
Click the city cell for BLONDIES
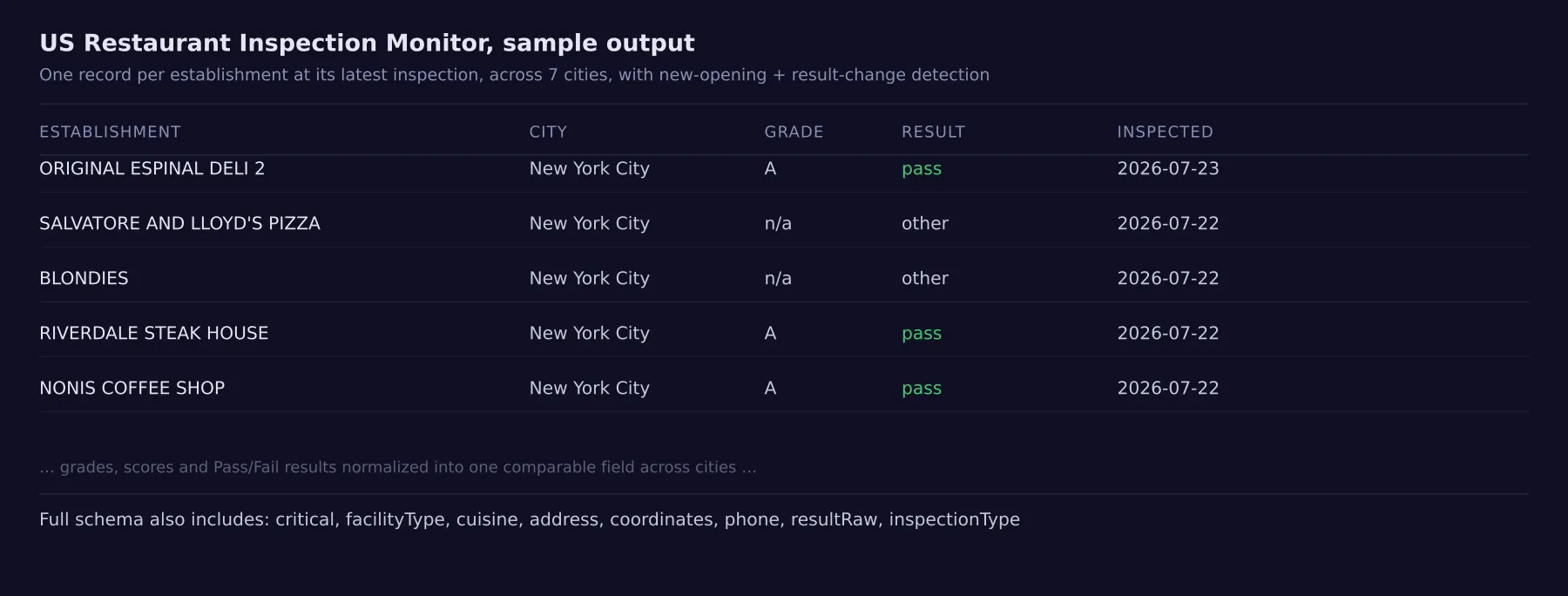(x=589, y=278)
